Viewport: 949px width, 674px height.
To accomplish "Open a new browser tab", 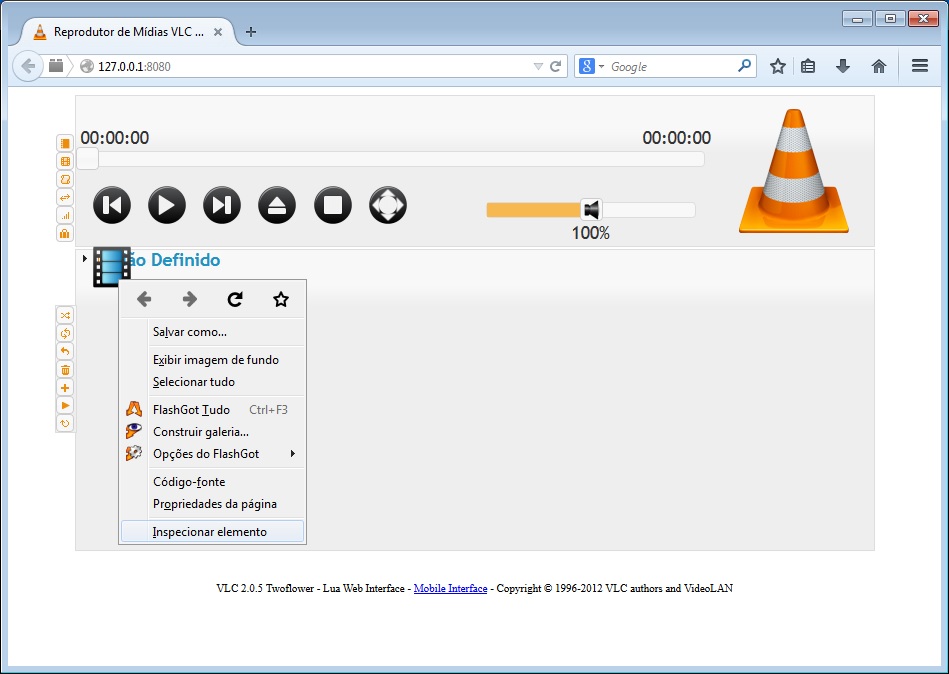I will 251,32.
